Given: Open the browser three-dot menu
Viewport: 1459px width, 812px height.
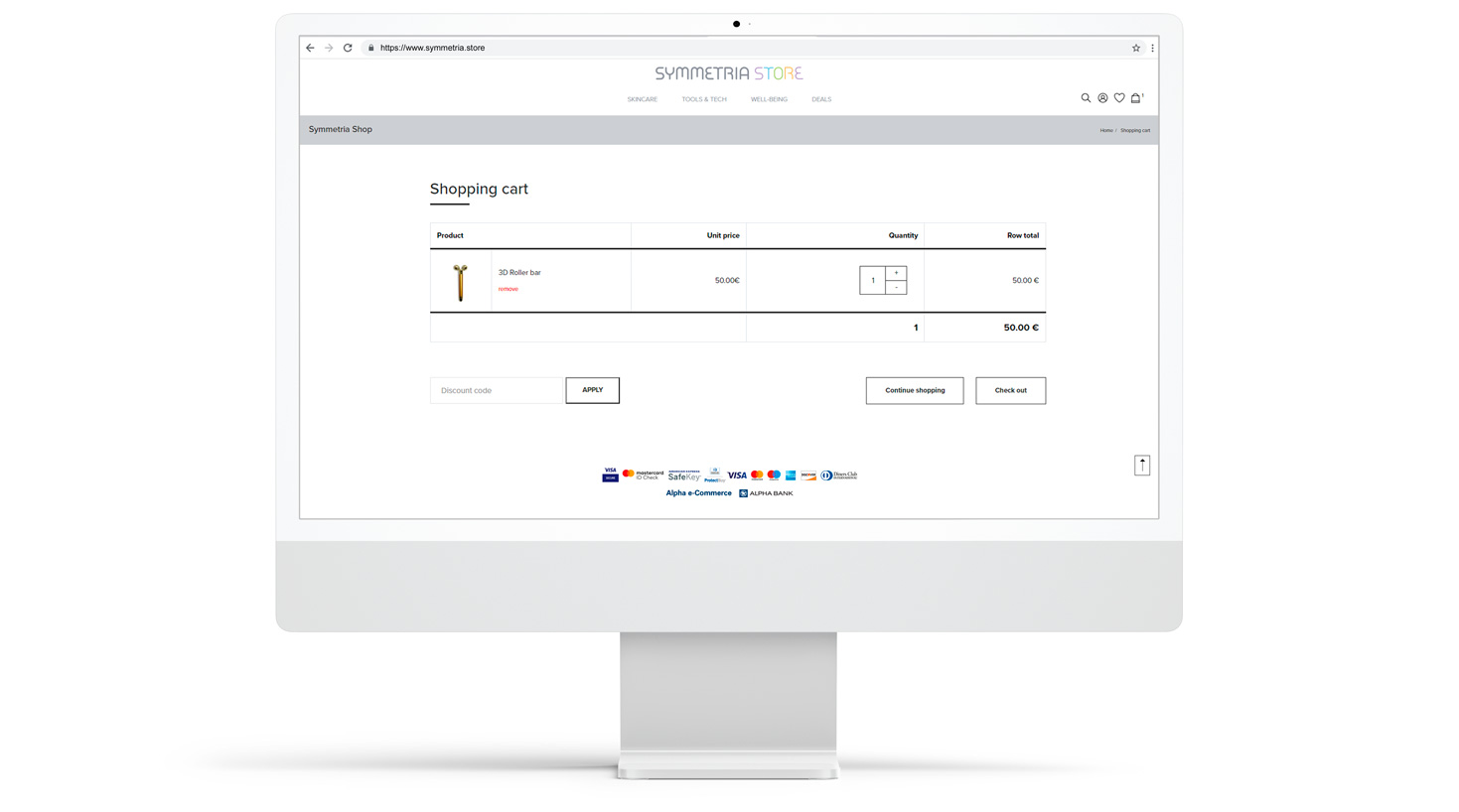Looking at the screenshot, I should [x=1152, y=48].
